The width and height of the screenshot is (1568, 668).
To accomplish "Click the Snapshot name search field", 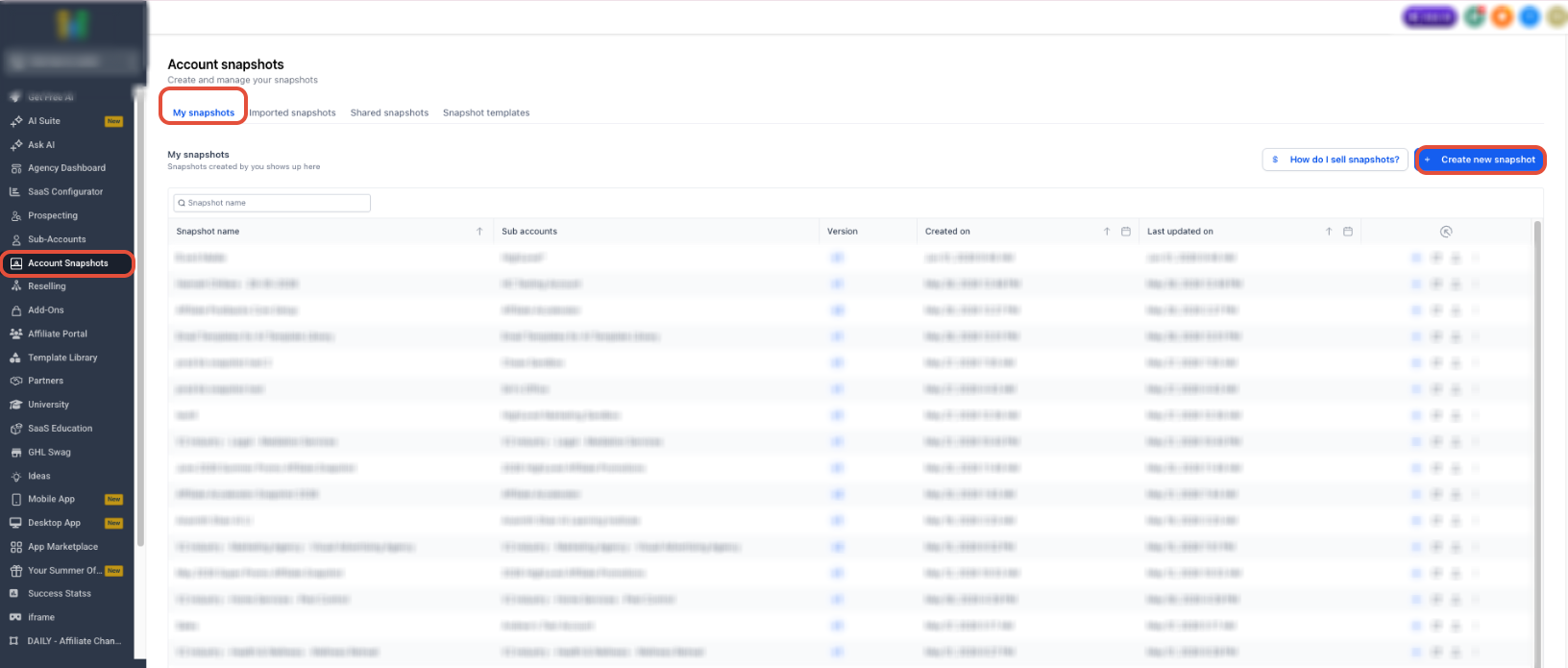I will (272, 203).
